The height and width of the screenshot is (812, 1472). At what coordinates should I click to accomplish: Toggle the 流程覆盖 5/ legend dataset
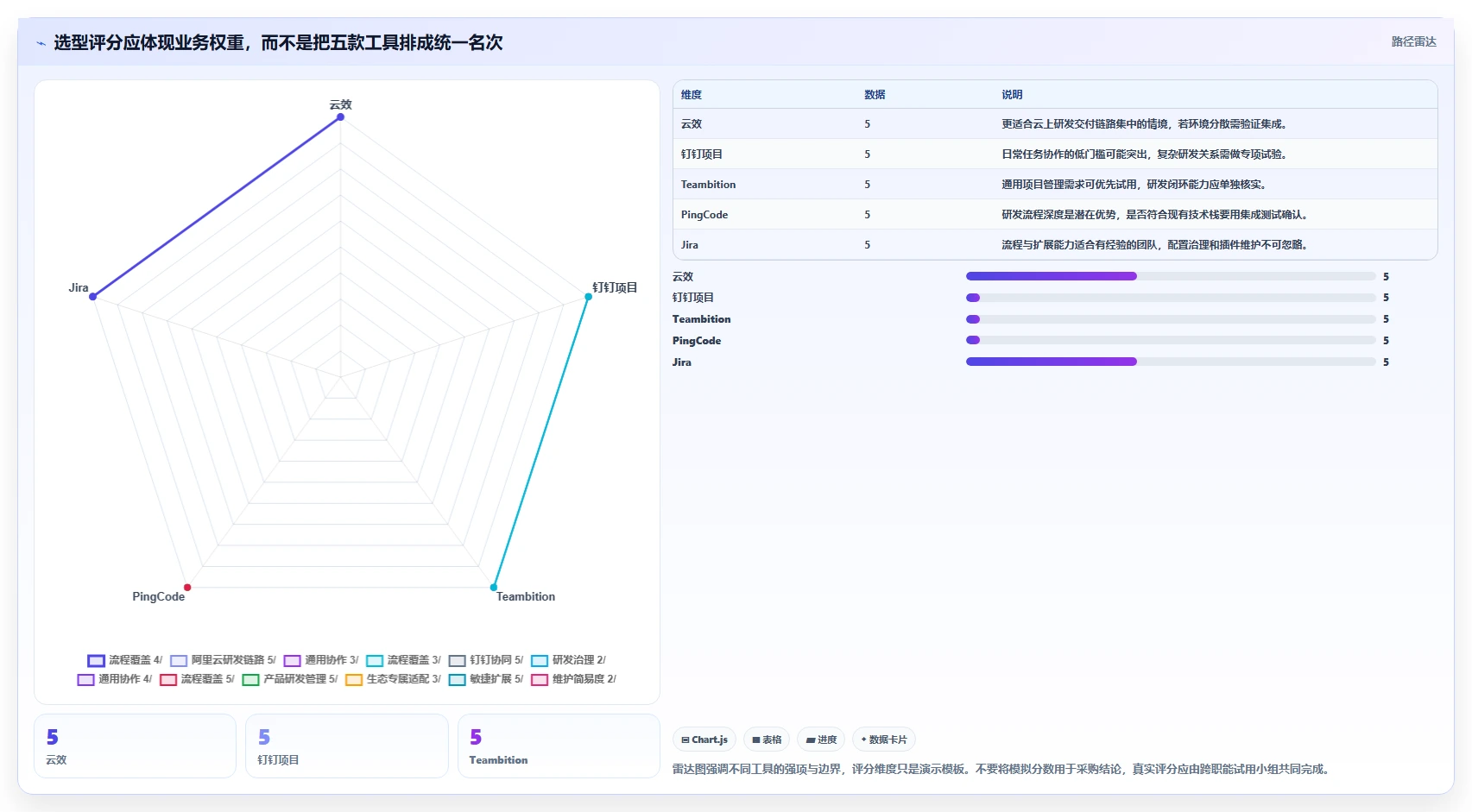(197, 679)
